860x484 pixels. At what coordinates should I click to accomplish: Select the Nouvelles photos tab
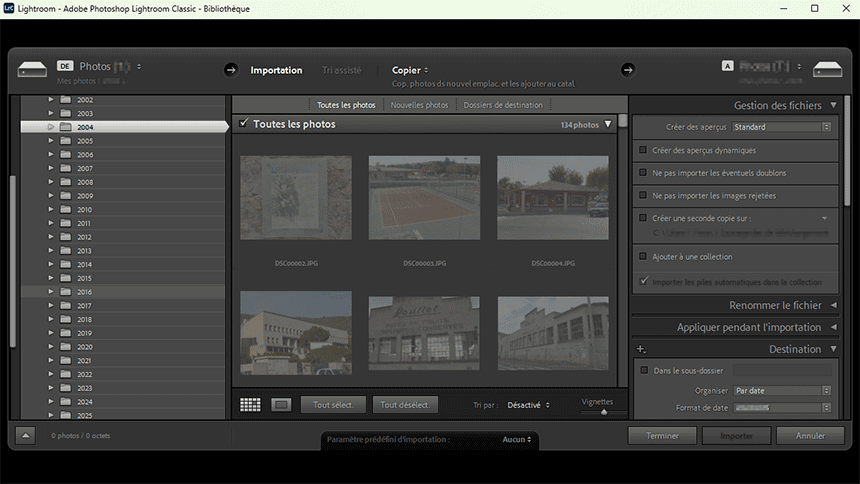pos(419,105)
